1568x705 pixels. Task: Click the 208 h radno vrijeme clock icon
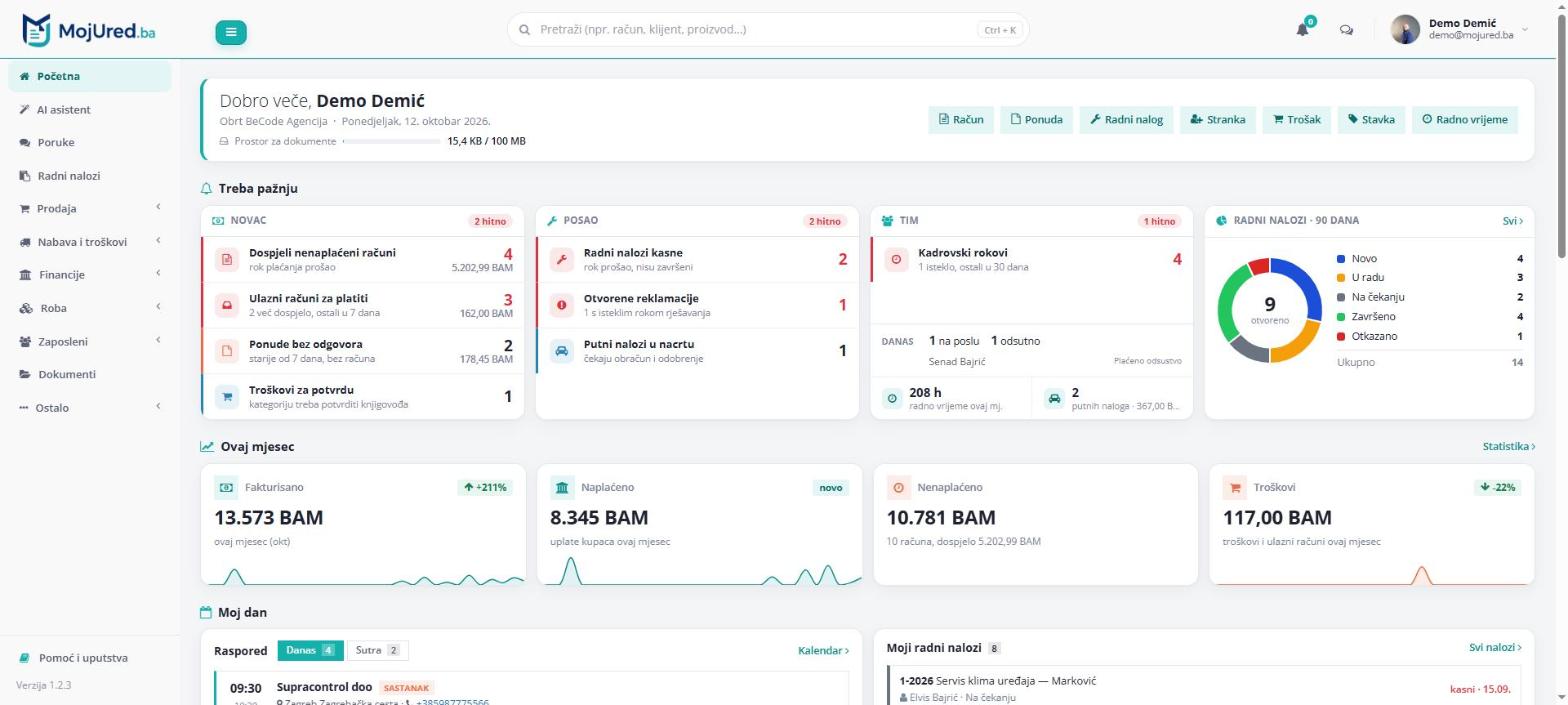point(892,398)
